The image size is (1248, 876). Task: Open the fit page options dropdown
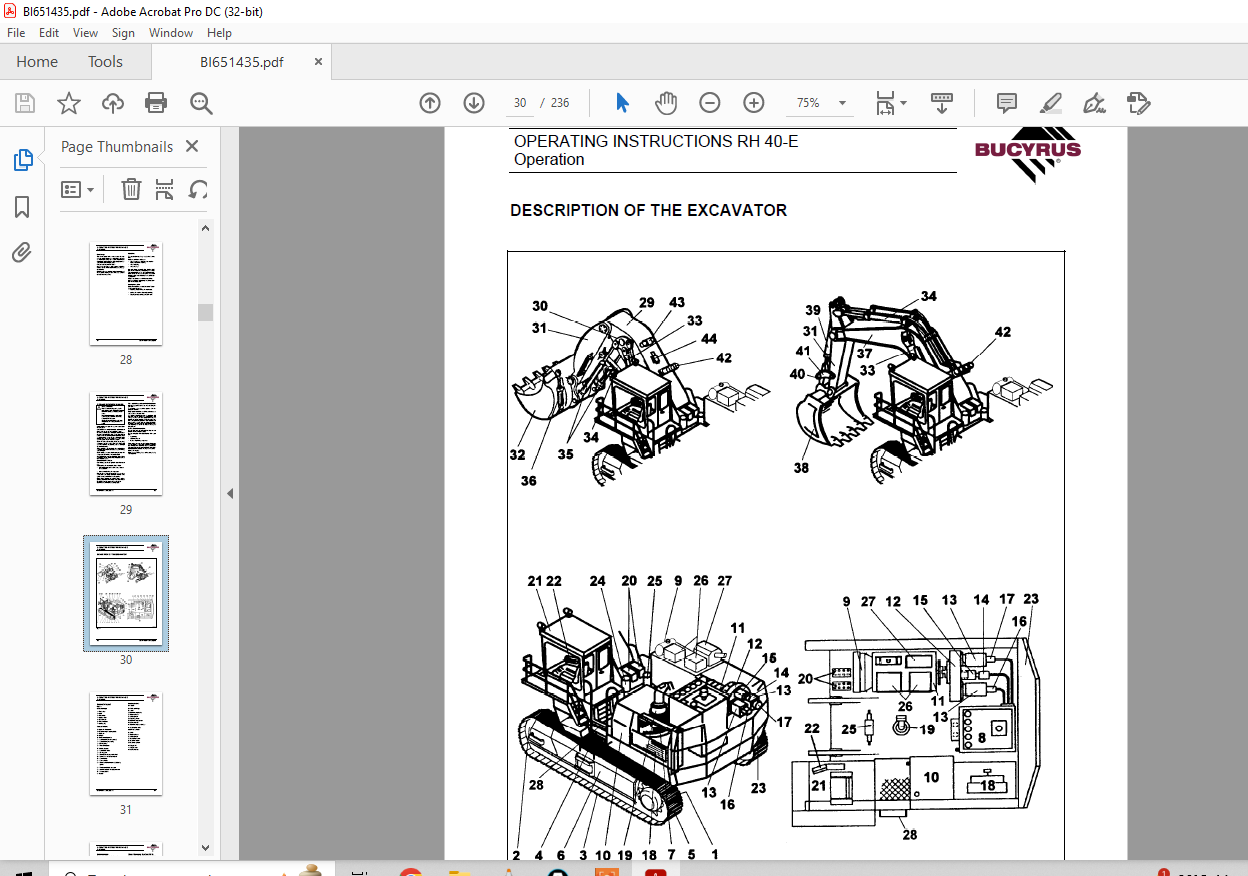click(890, 103)
